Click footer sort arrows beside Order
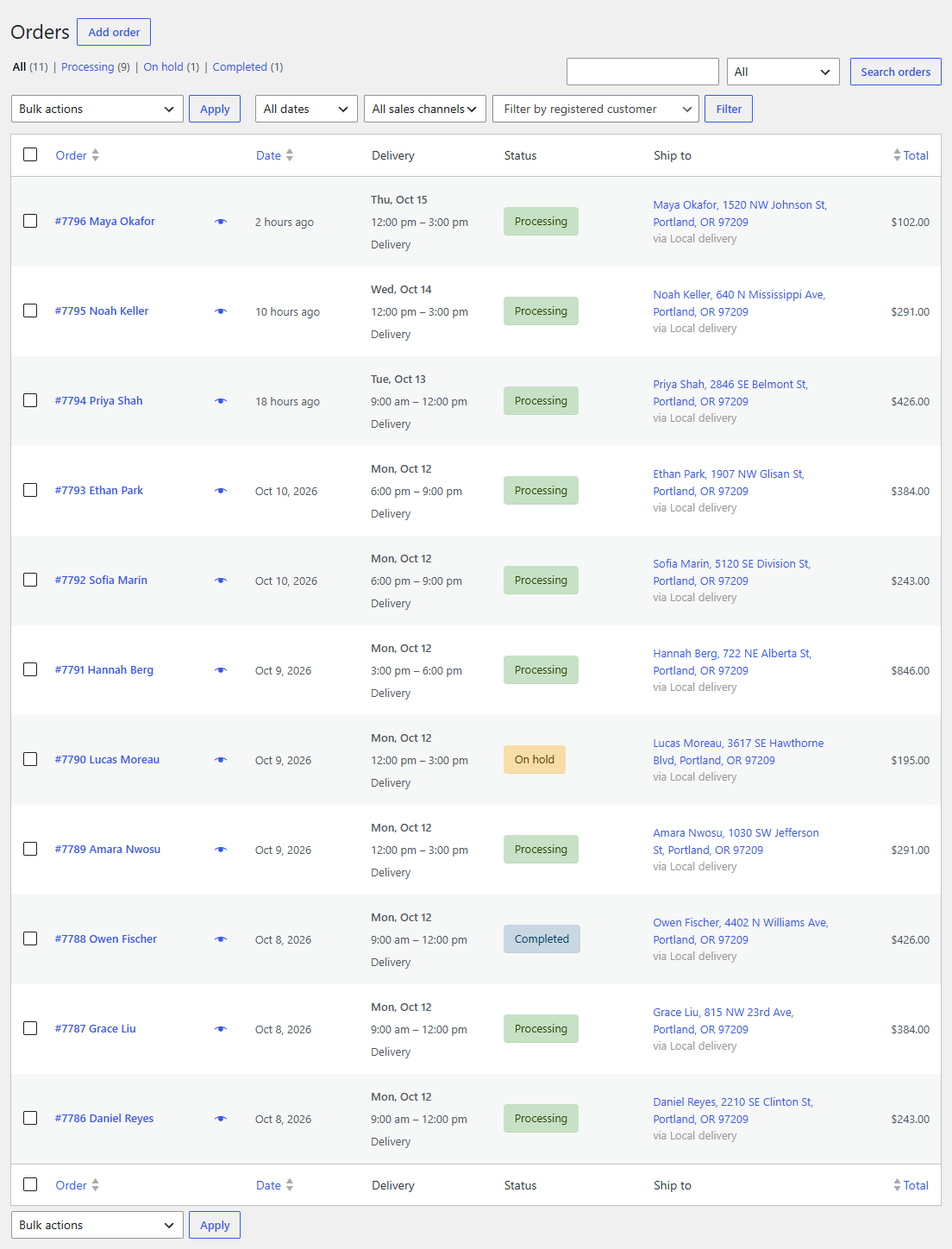 point(96,1185)
